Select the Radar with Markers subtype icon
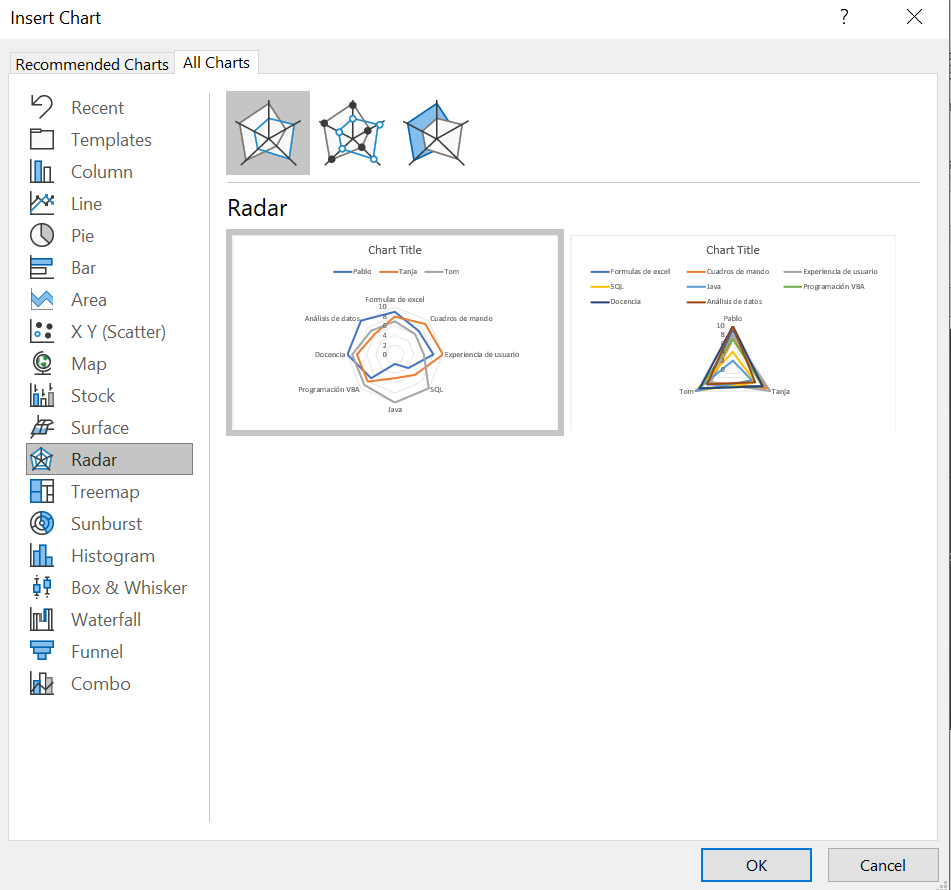The height and width of the screenshot is (890, 951). (352, 133)
